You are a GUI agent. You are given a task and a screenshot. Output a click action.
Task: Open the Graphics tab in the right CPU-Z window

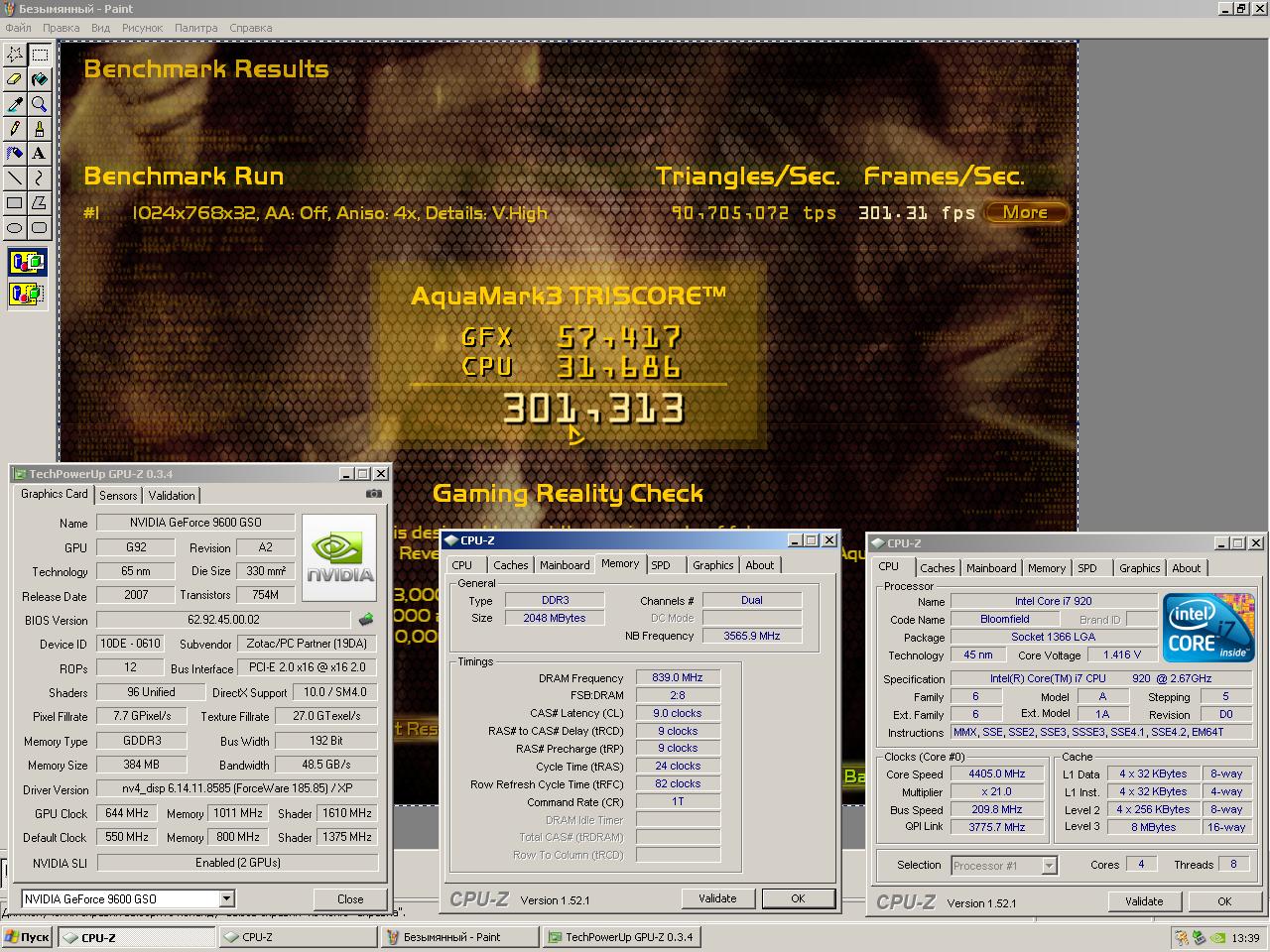pyautogui.click(x=1140, y=568)
